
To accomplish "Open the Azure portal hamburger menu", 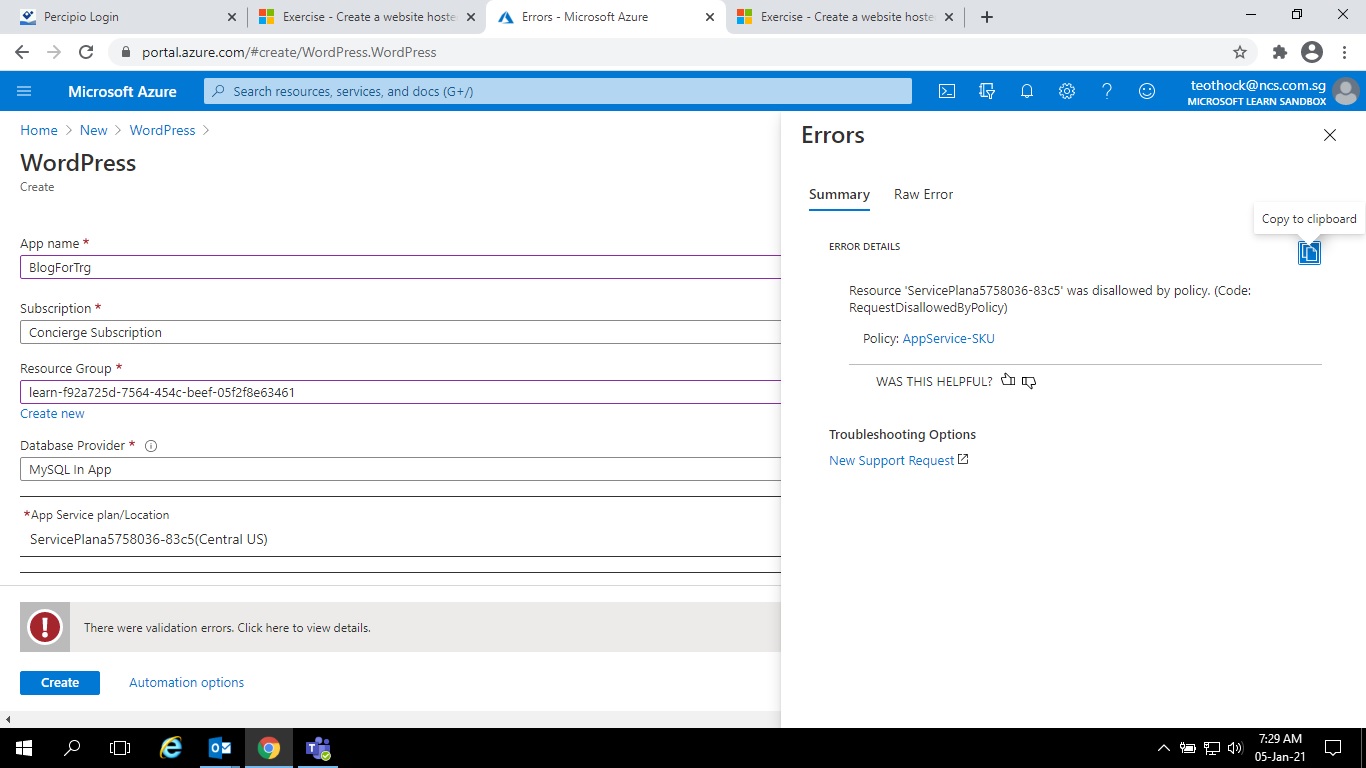I will tap(25, 91).
